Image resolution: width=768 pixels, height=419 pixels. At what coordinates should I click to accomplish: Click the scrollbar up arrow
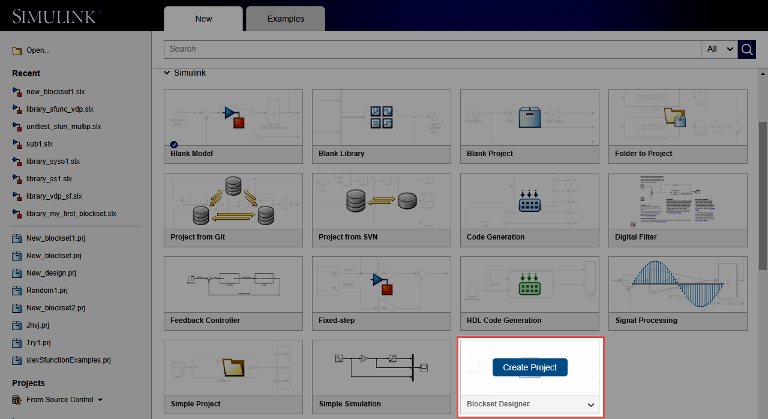pos(763,74)
